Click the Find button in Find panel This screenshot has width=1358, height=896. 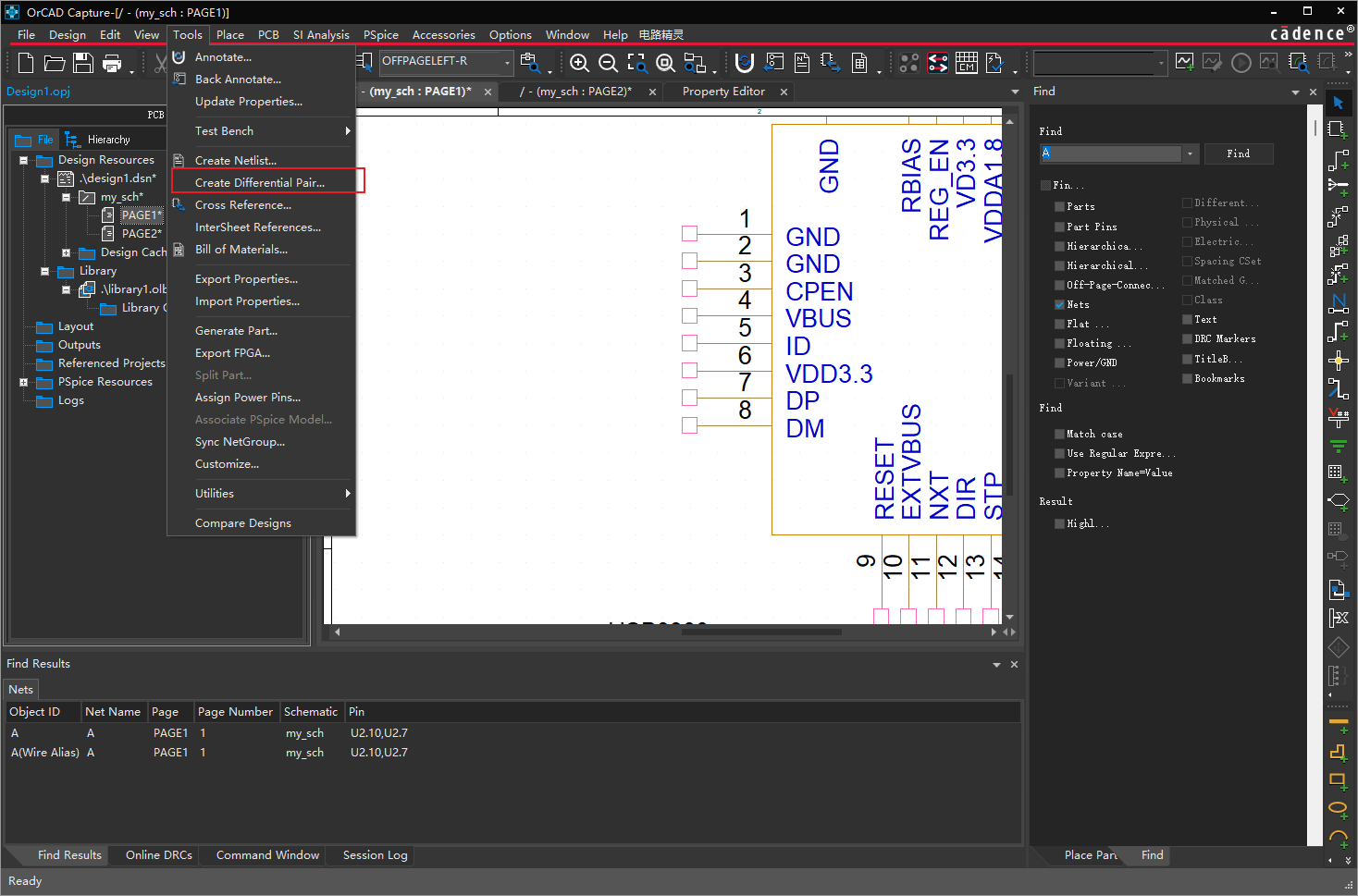(1239, 154)
